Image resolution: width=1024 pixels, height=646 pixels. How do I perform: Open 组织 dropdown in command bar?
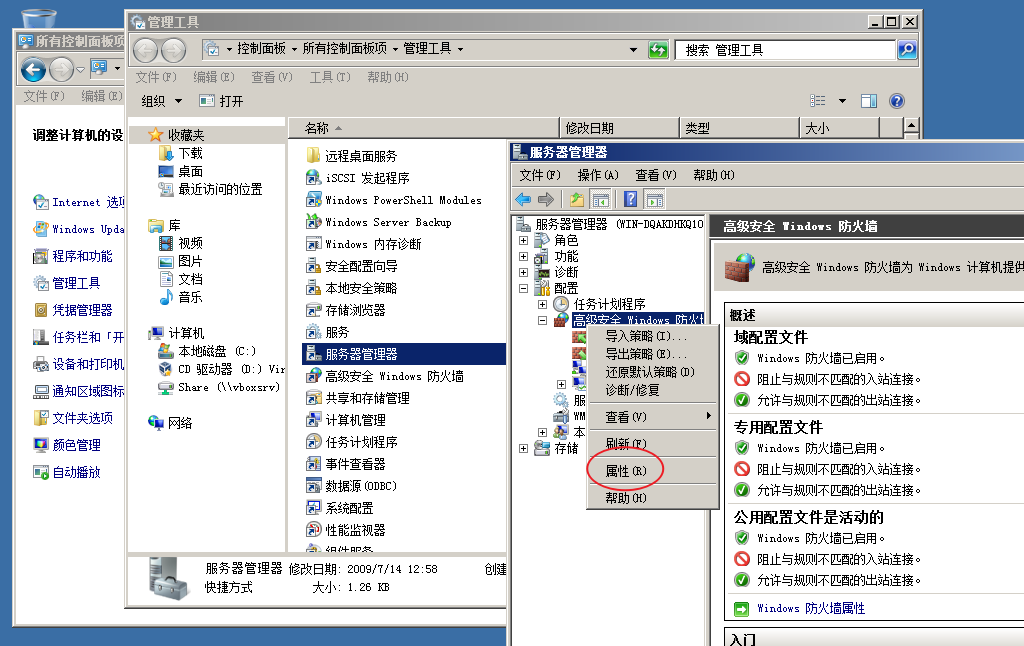pyautogui.click(x=161, y=101)
